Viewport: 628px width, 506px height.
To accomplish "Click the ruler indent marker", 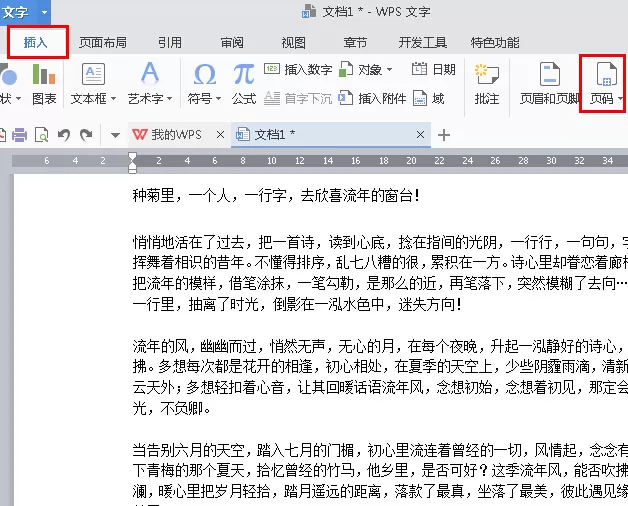I will coord(132,163).
